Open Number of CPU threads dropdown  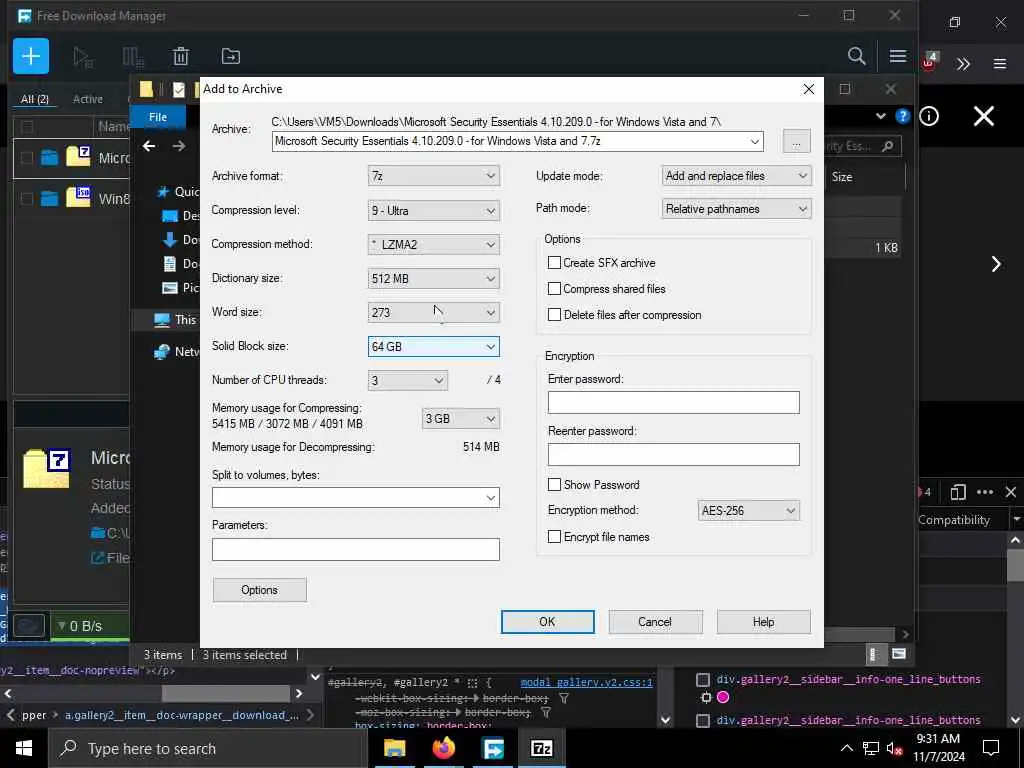pyautogui.click(x=408, y=380)
